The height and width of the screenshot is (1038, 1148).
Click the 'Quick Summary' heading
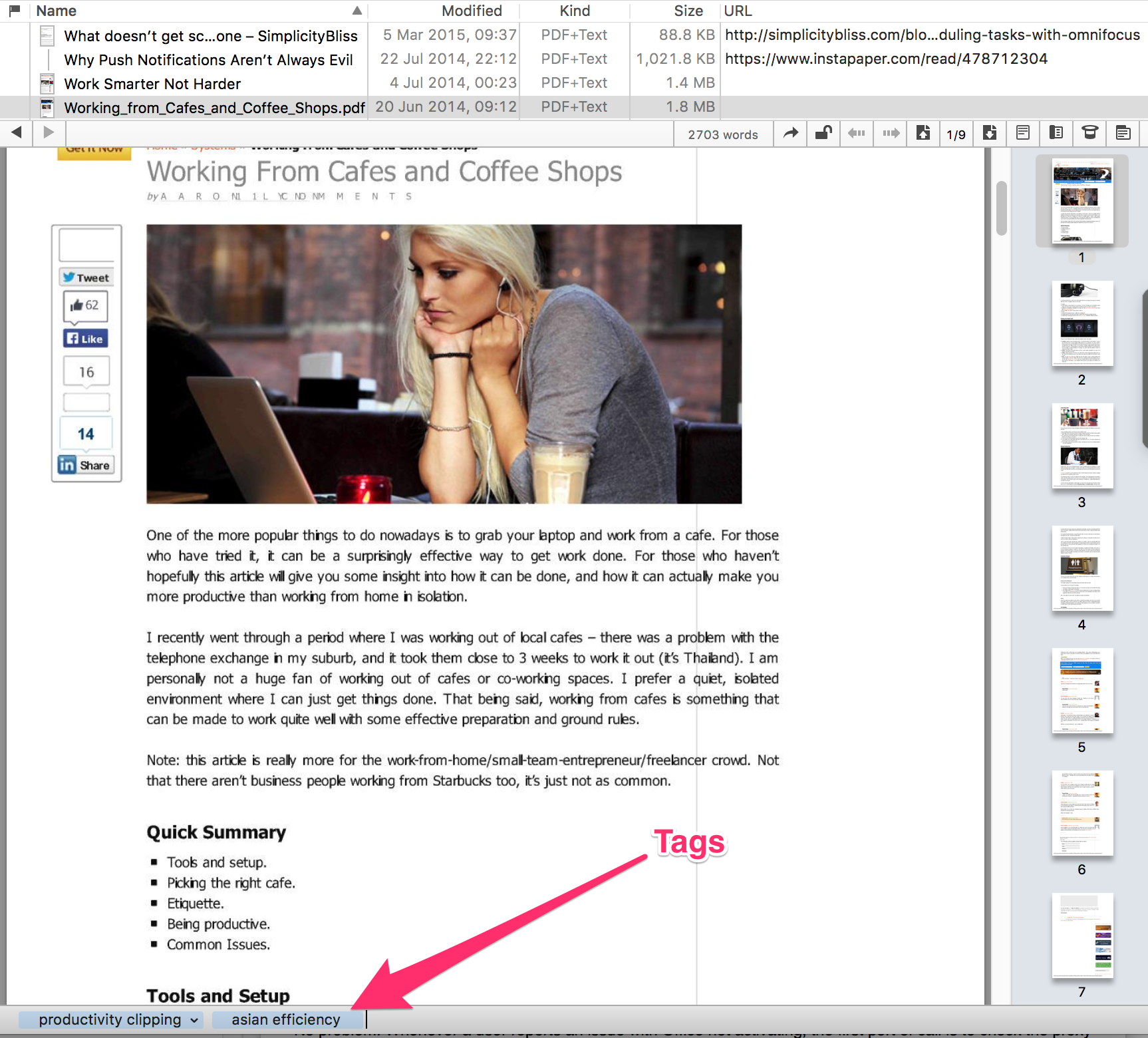tap(216, 832)
